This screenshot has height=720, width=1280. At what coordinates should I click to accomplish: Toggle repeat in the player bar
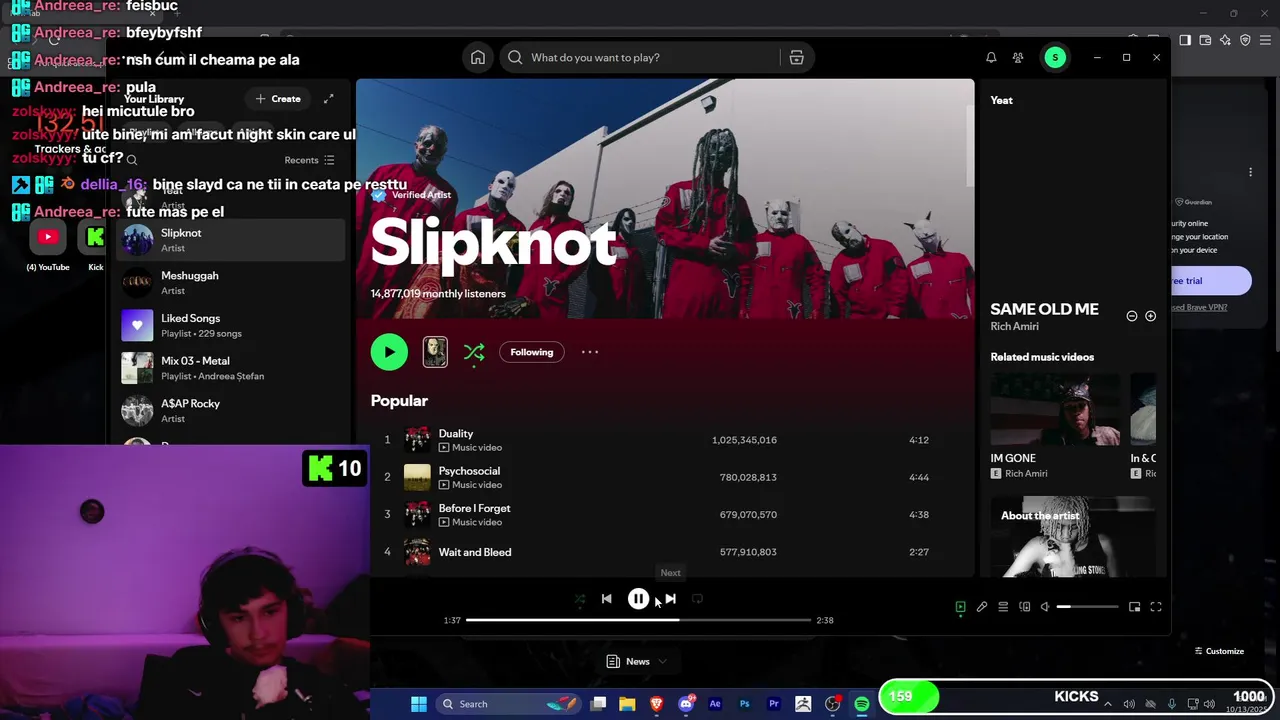point(697,599)
